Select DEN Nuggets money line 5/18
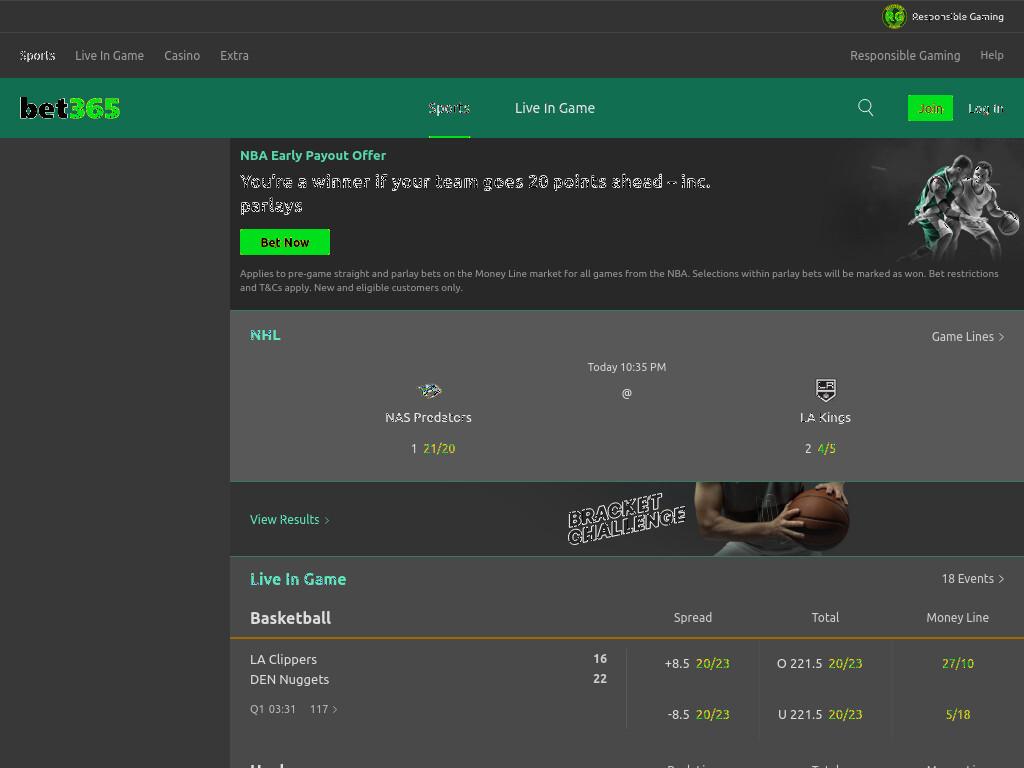1024x768 pixels. 958,714
